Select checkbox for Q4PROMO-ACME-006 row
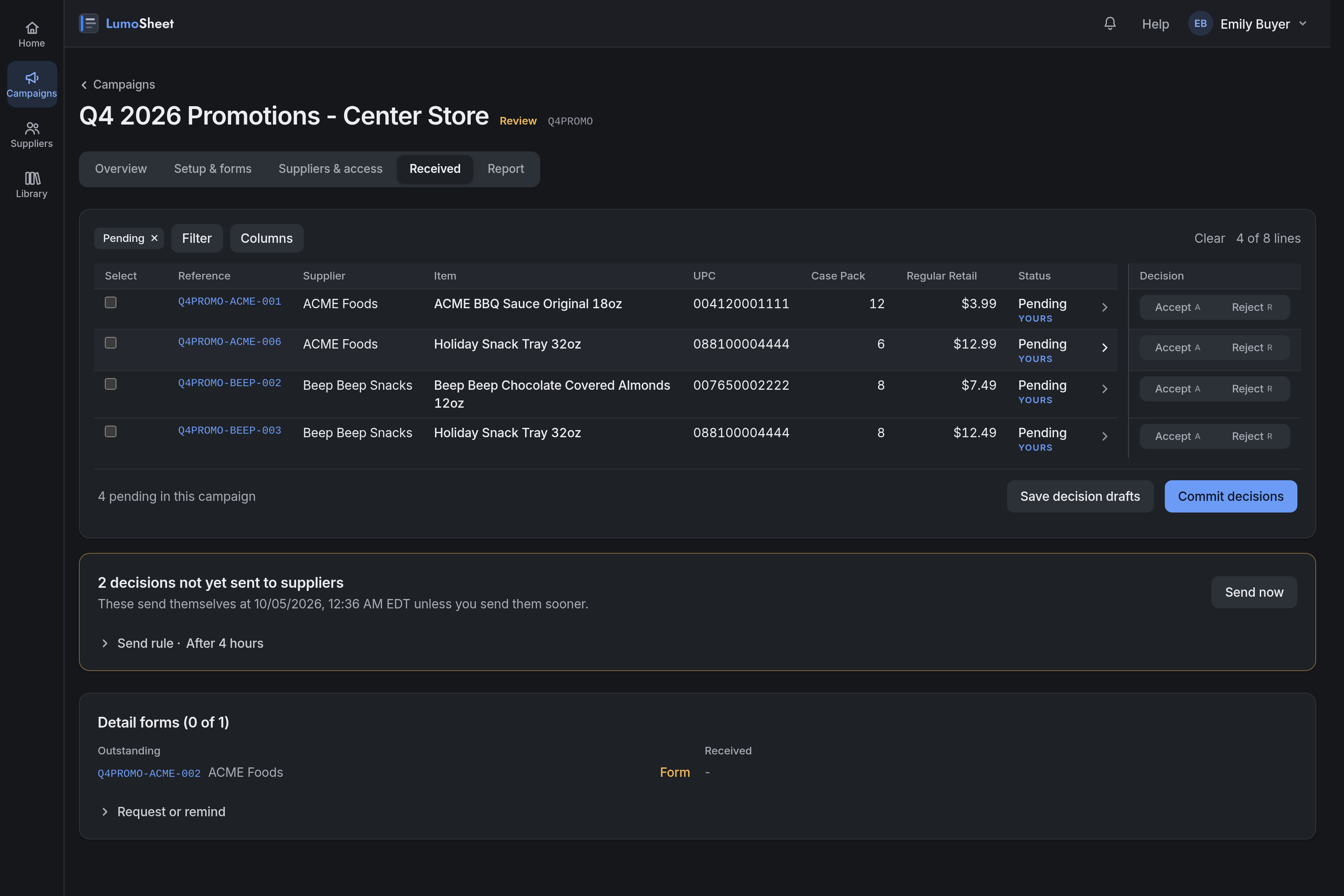Image resolution: width=1344 pixels, height=896 pixels. pos(111,343)
